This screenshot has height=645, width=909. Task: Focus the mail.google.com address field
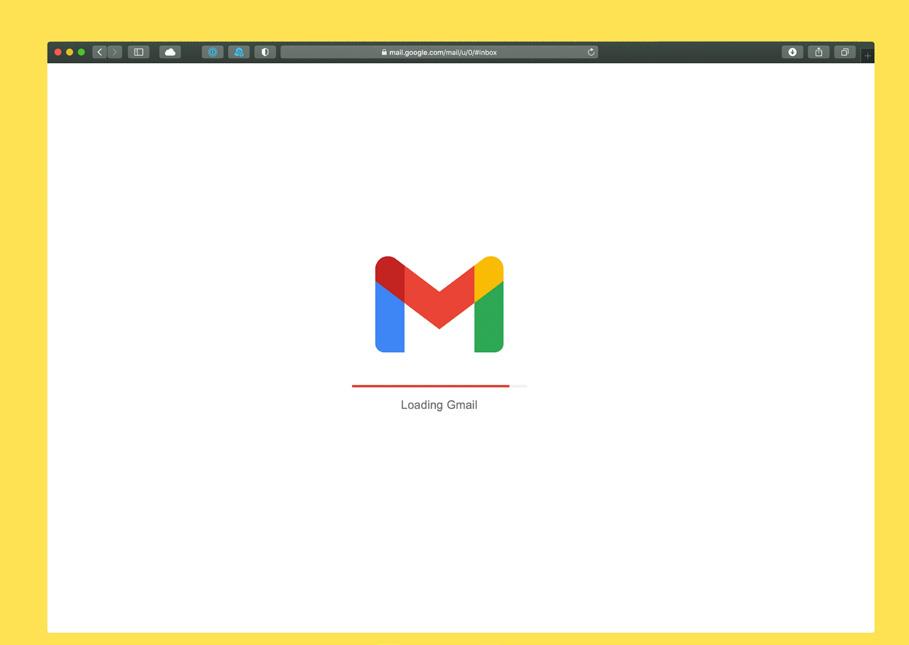(x=439, y=52)
